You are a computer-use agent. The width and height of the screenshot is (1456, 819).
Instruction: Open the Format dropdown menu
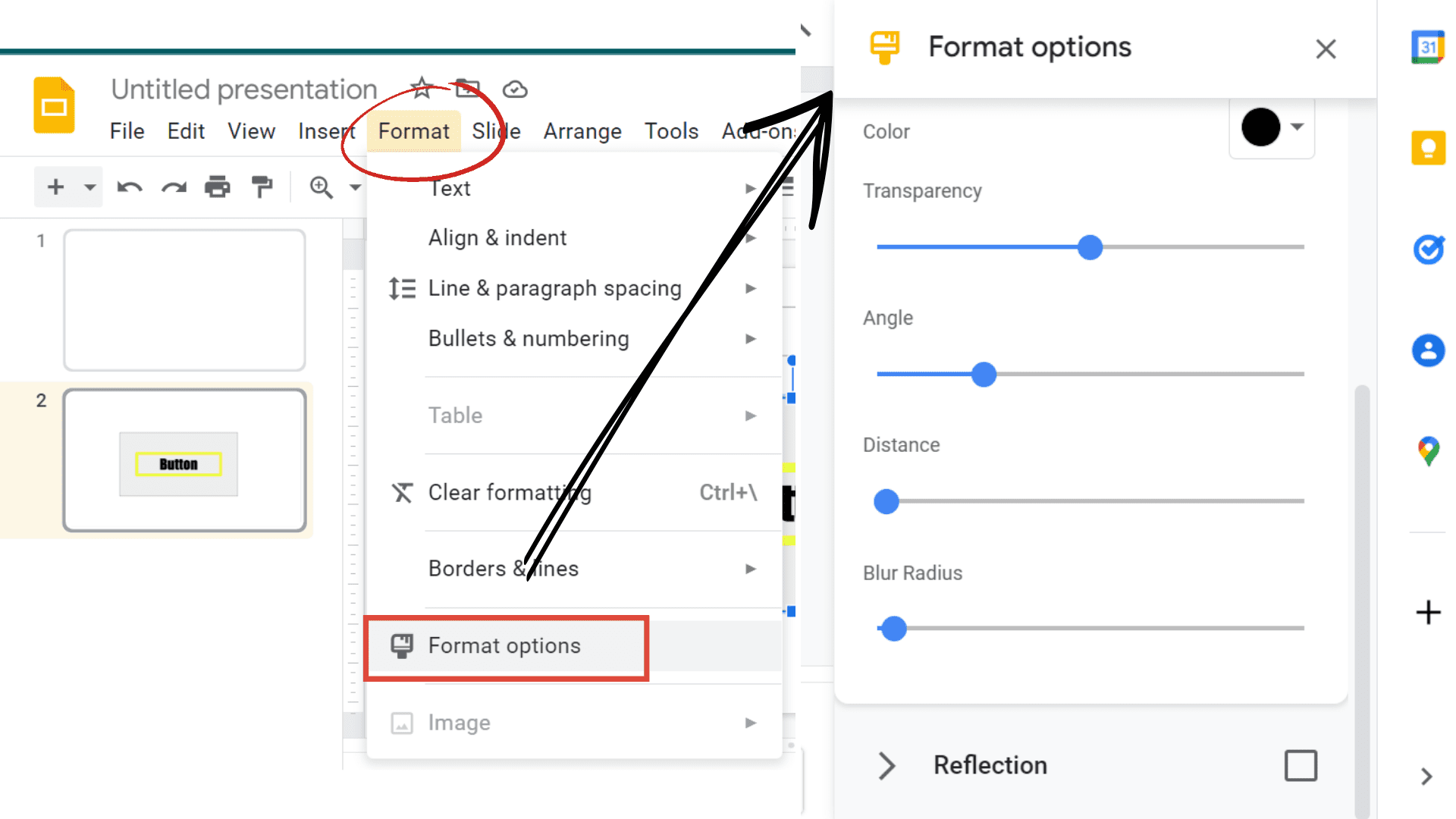point(412,131)
